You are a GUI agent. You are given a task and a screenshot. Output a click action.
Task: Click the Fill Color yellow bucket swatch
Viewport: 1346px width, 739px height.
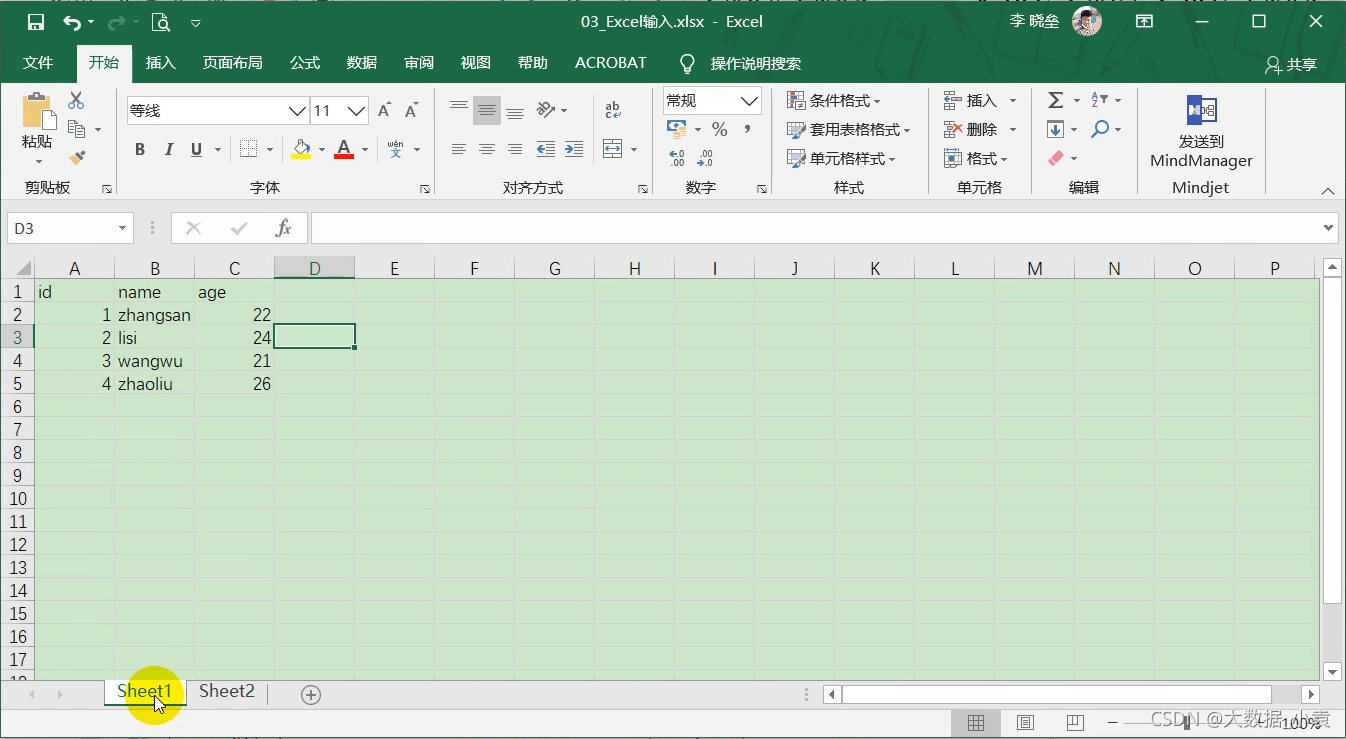[x=301, y=149]
